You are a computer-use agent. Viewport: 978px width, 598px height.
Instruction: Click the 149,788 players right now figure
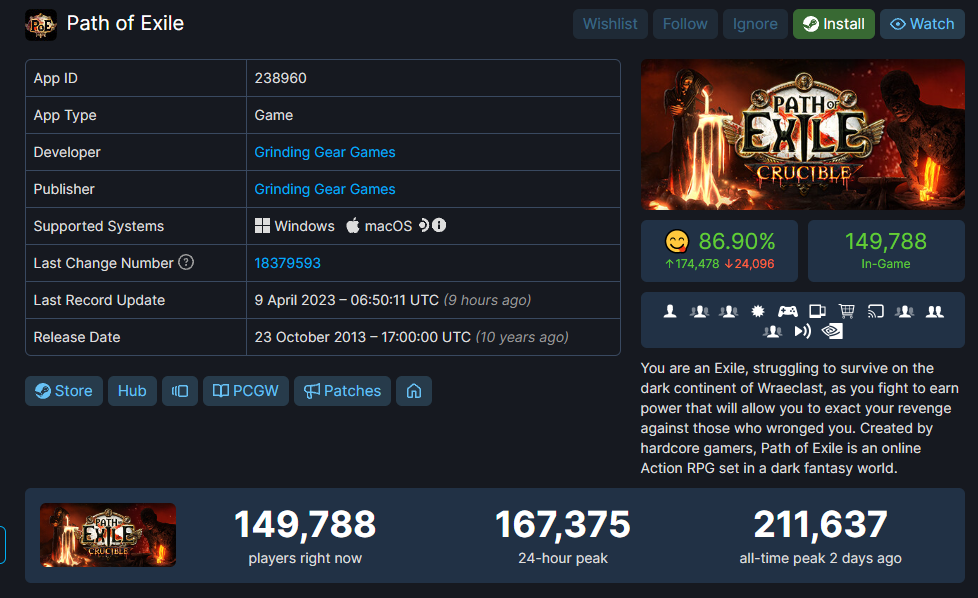[x=305, y=524]
